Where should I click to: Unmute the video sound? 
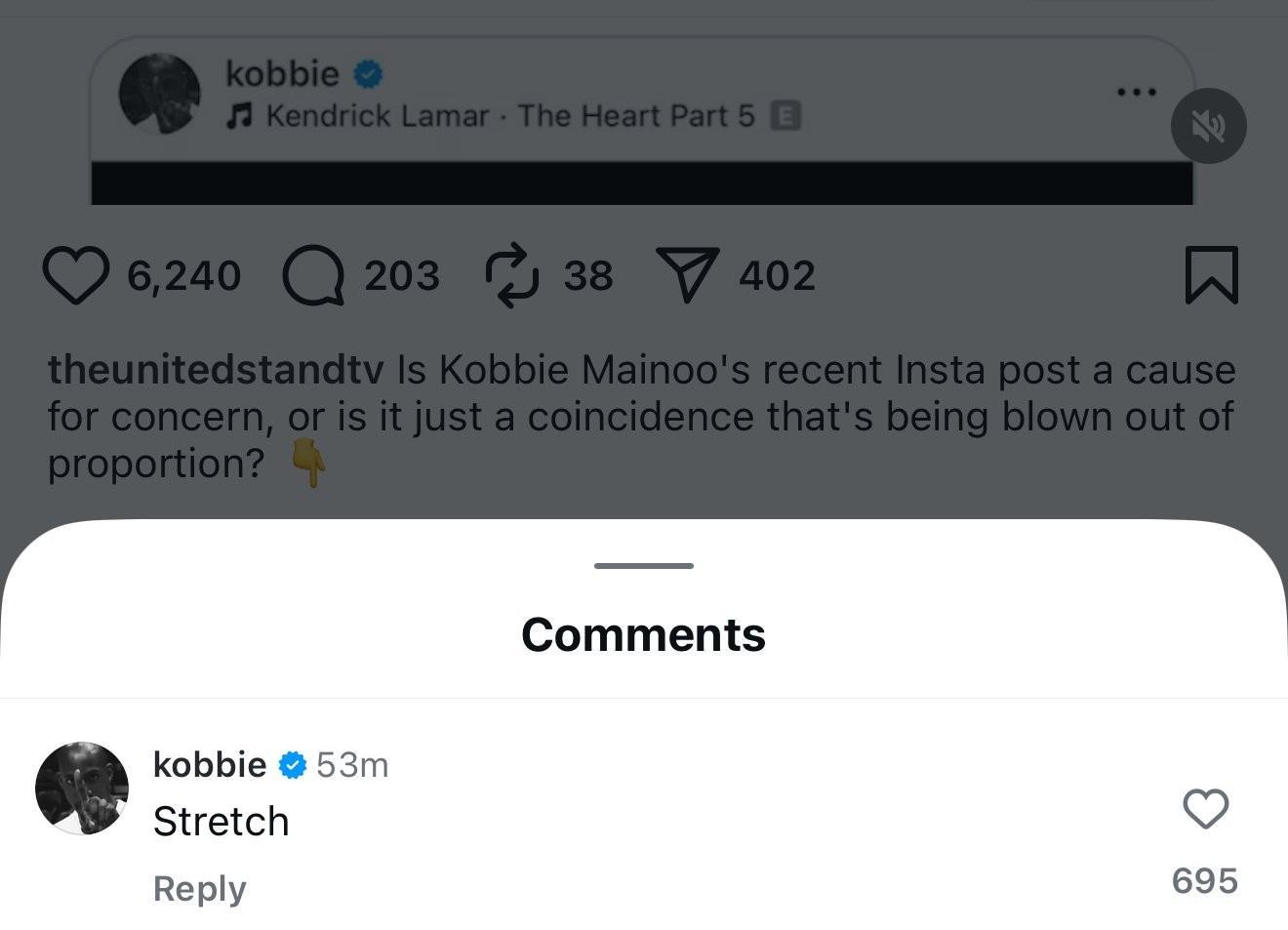pos(1208,126)
